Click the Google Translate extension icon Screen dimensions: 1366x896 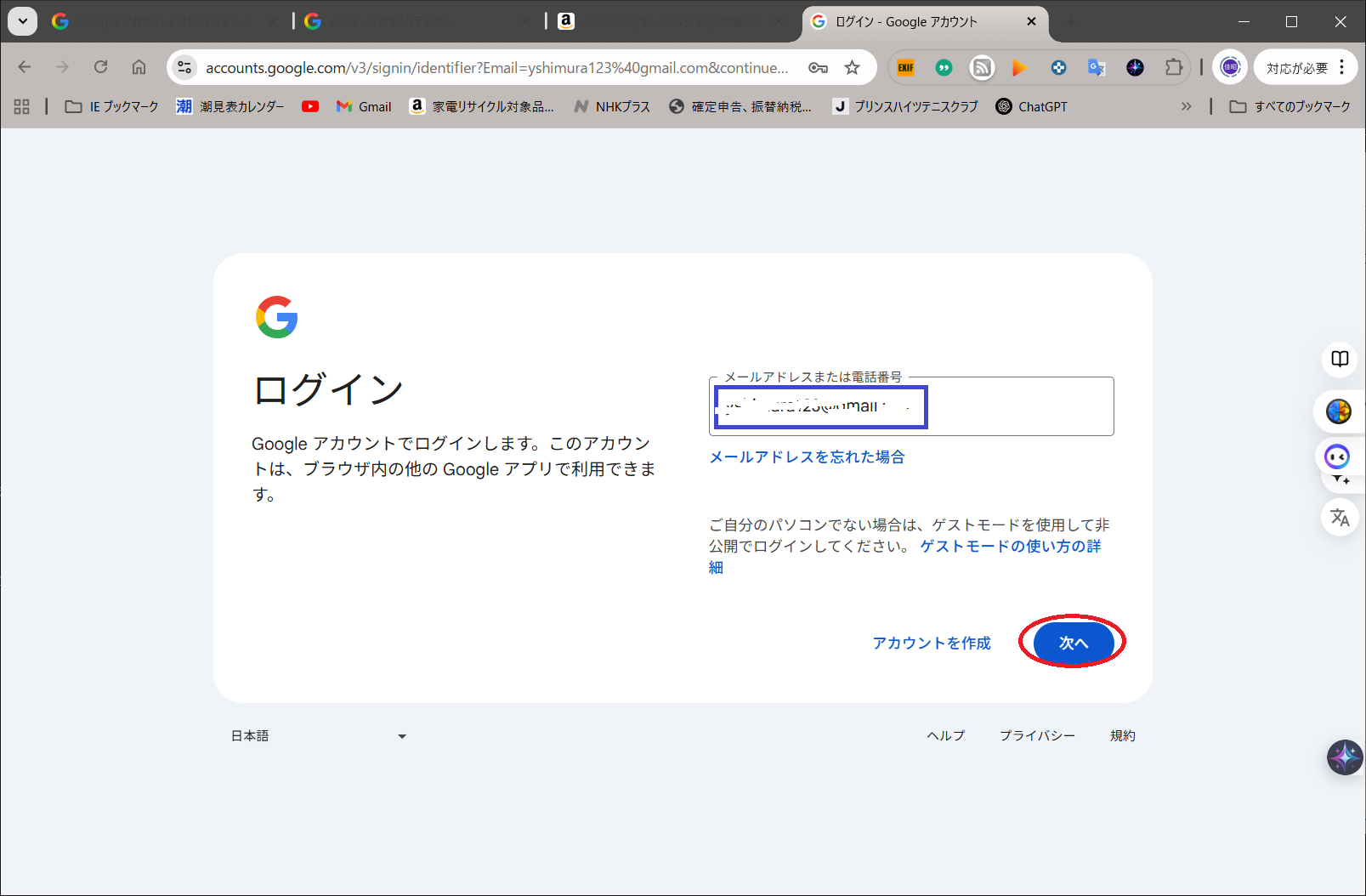[1097, 68]
